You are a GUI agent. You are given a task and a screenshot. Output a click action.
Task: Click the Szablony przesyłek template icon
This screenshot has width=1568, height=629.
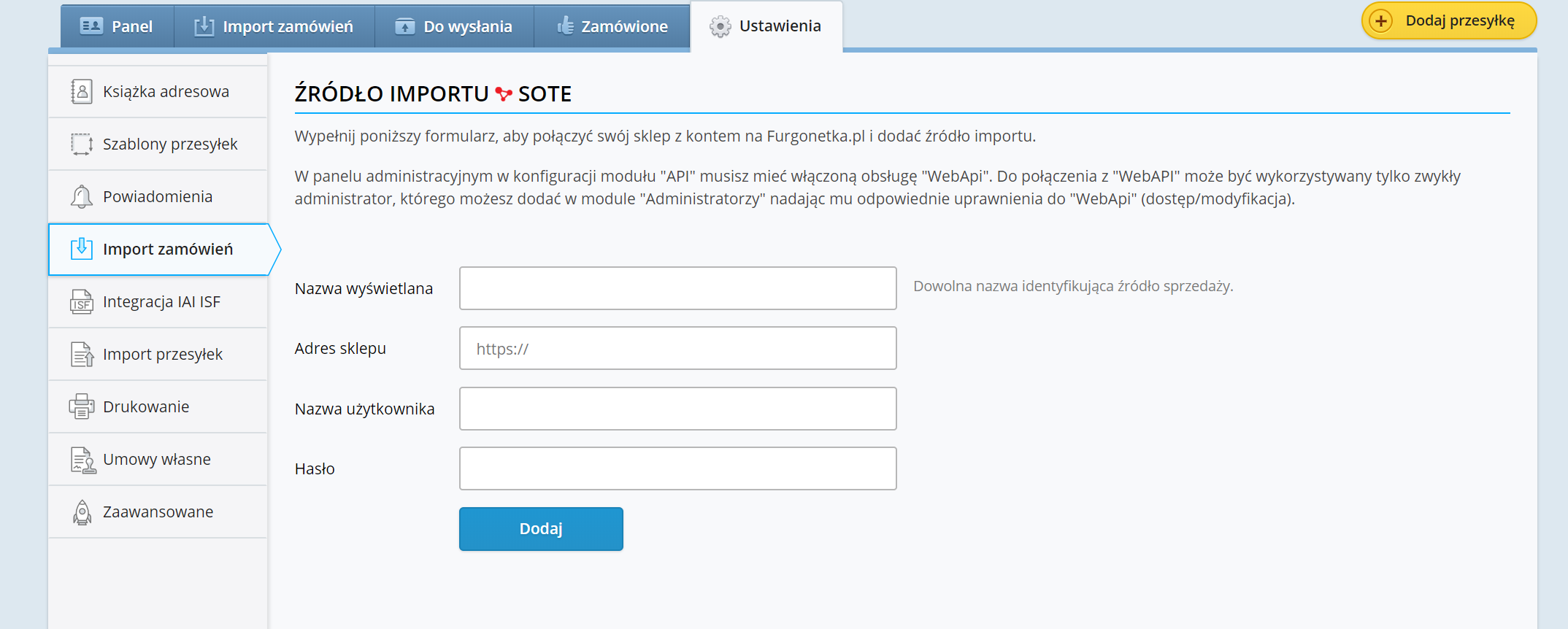(x=82, y=144)
